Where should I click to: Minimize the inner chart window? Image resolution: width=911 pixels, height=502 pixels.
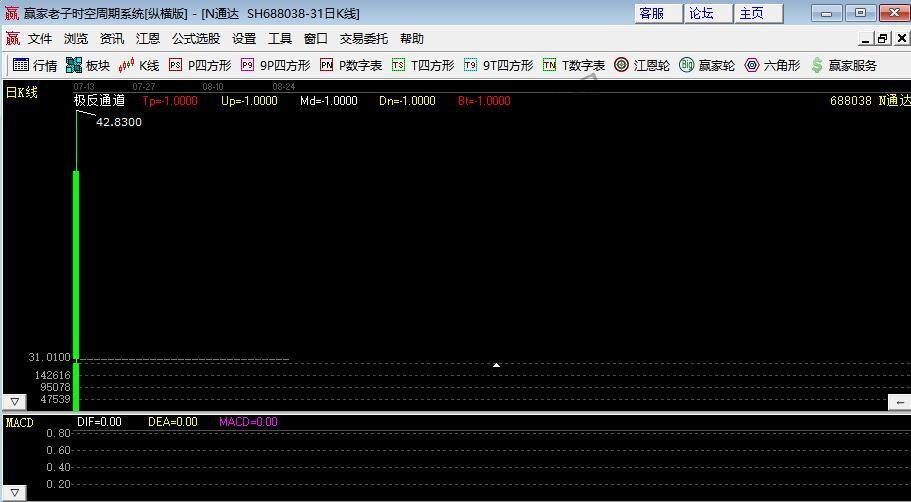[x=866, y=39]
